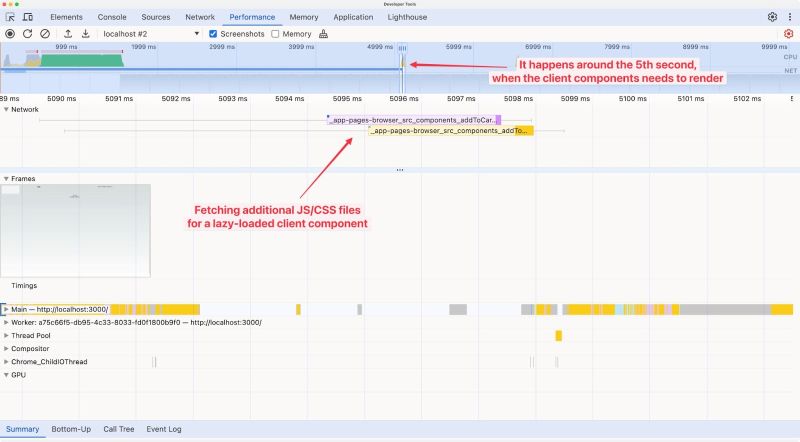Open capture settings red gear icon
This screenshot has height=442, width=800.
coord(788,34)
